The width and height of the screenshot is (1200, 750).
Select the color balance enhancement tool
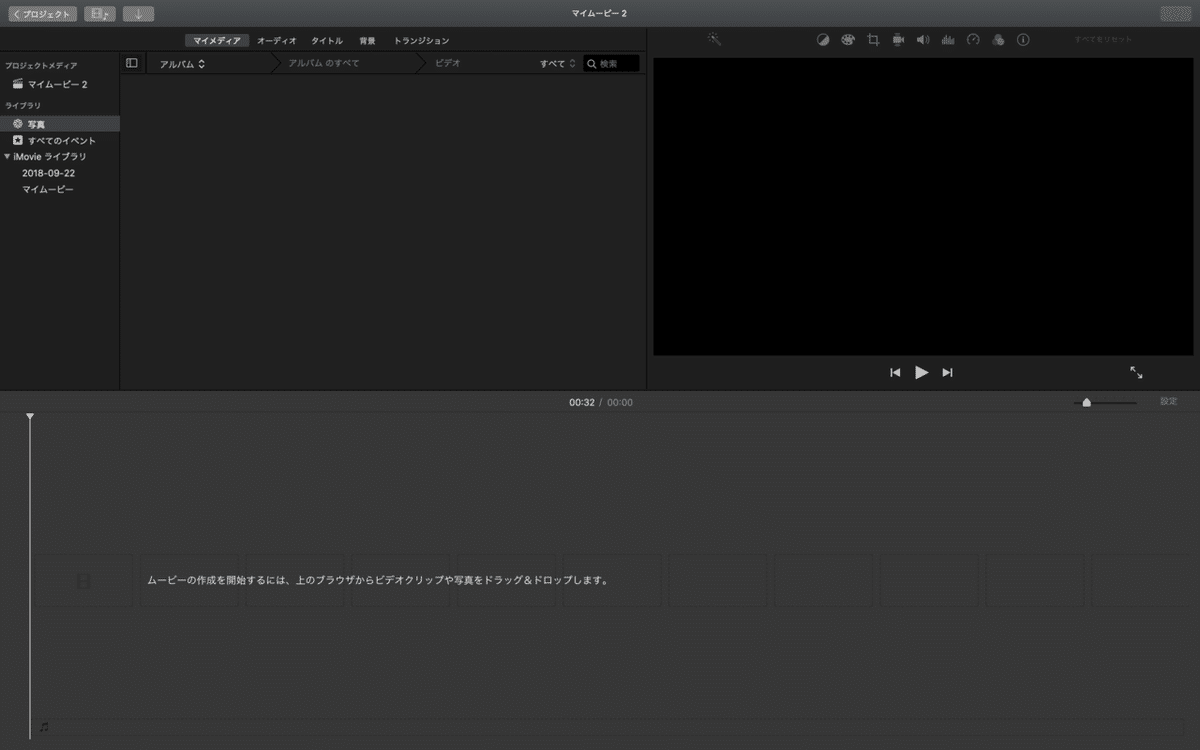822,40
